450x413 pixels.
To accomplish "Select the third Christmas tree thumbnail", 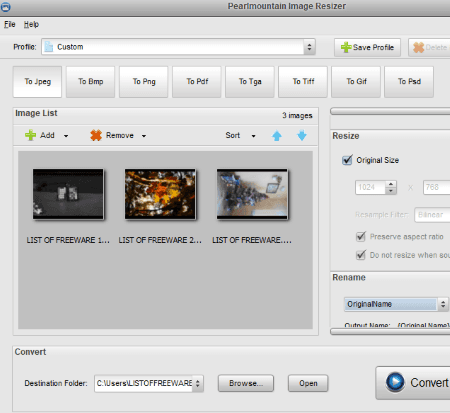I will click(x=252, y=194).
